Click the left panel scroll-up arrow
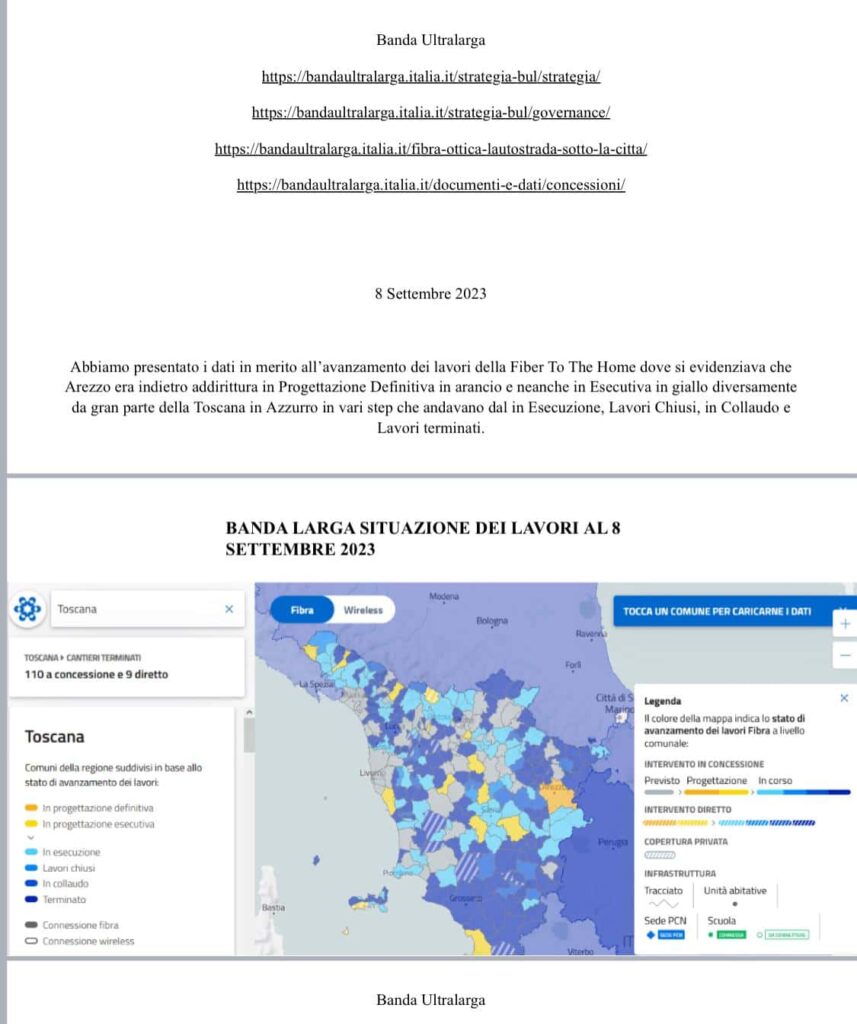This screenshot has width=857, height=1024. 249,712
